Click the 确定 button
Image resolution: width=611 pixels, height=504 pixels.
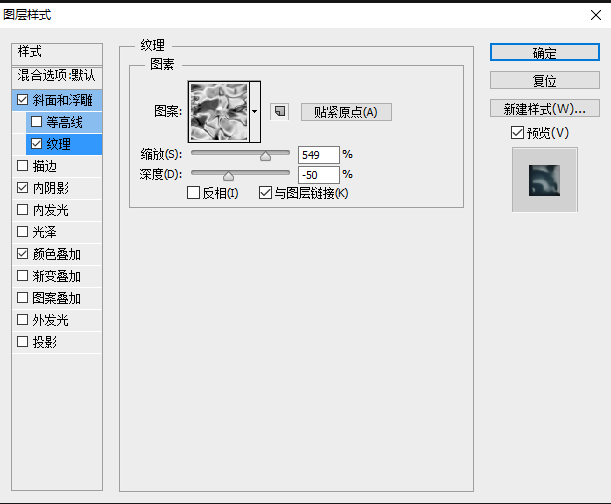pos(544,52)
